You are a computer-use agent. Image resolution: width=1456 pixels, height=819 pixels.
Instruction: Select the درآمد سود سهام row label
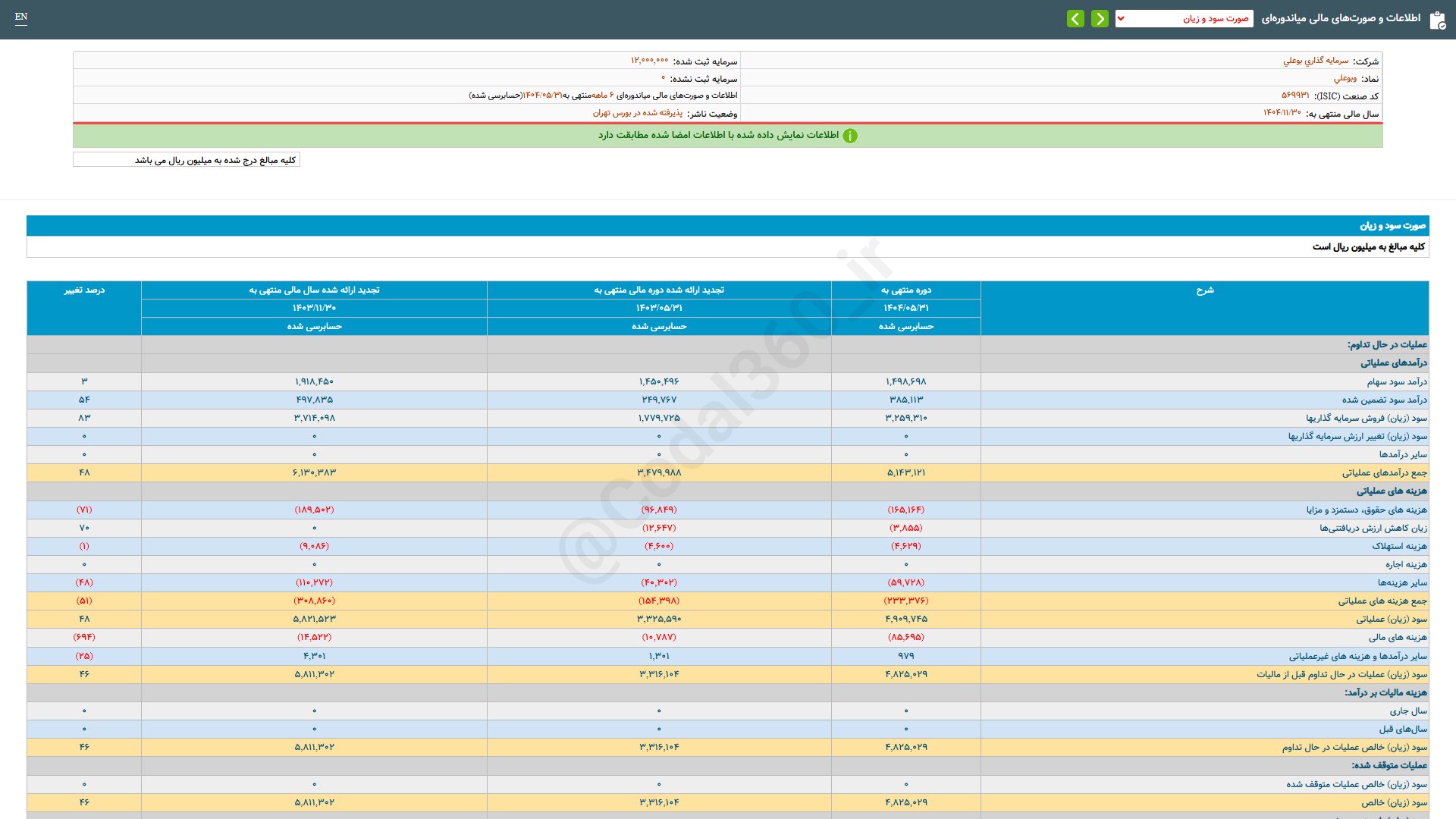point(1397,381)
